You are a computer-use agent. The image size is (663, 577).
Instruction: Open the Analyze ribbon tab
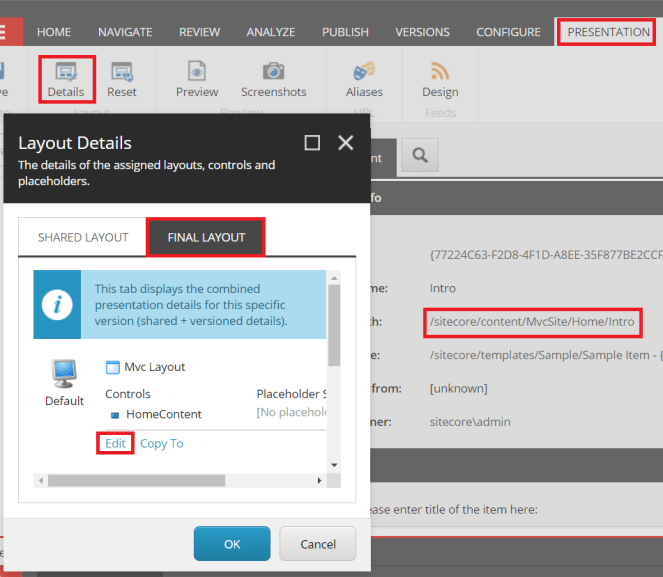[271, 32]
